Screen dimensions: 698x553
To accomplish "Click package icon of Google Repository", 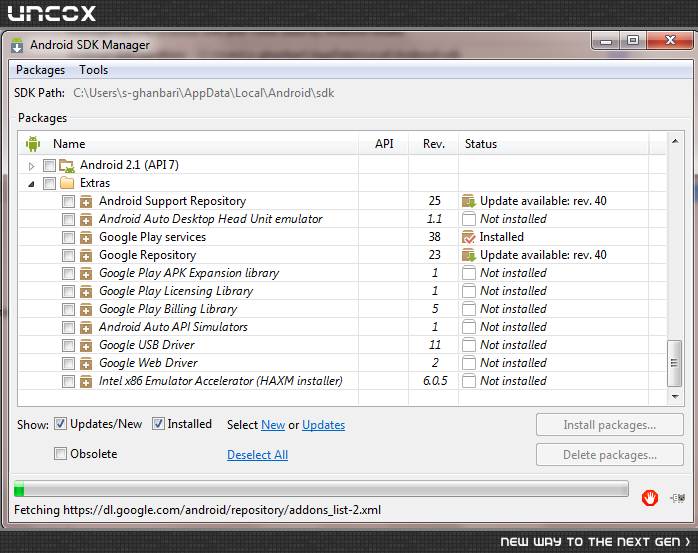I will pos(86,256).
